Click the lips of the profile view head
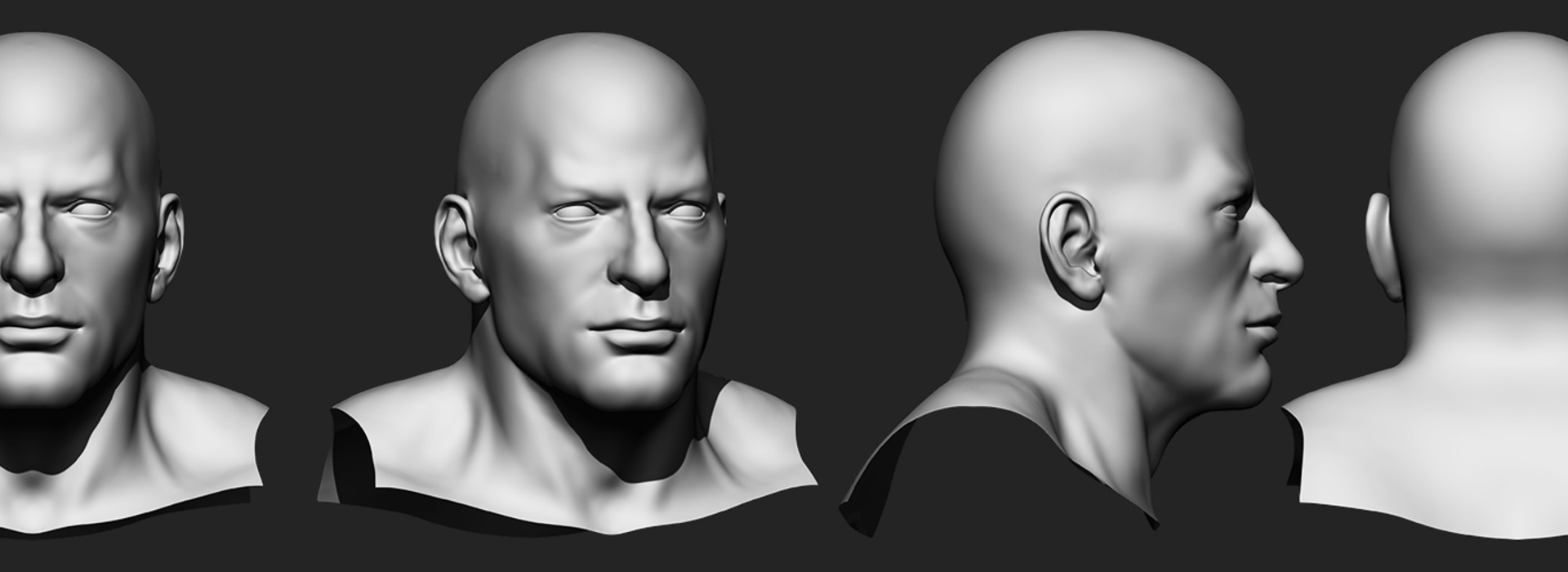Screen dimensions: 1568x572 click(x=1262, y=327)
